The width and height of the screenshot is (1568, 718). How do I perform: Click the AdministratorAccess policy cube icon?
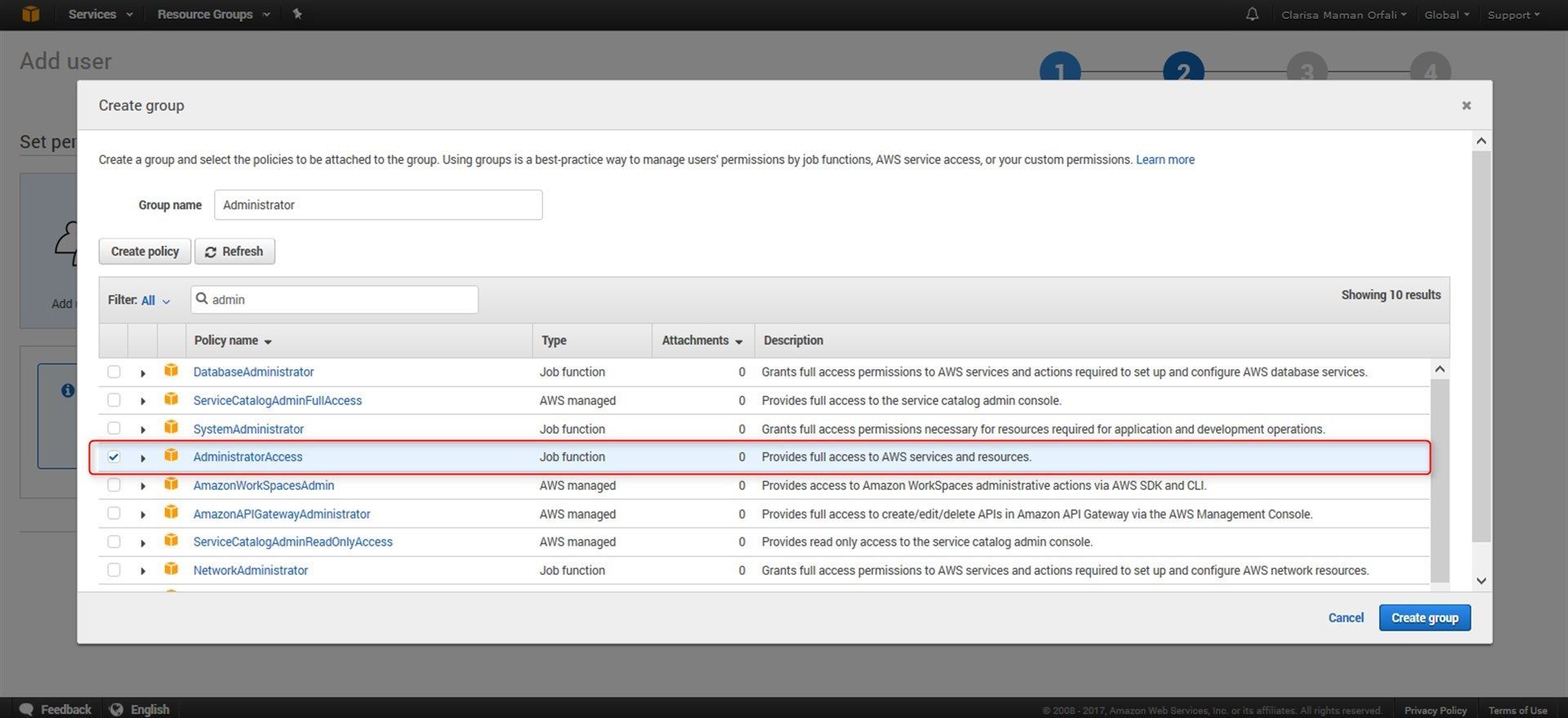point(171,456)
